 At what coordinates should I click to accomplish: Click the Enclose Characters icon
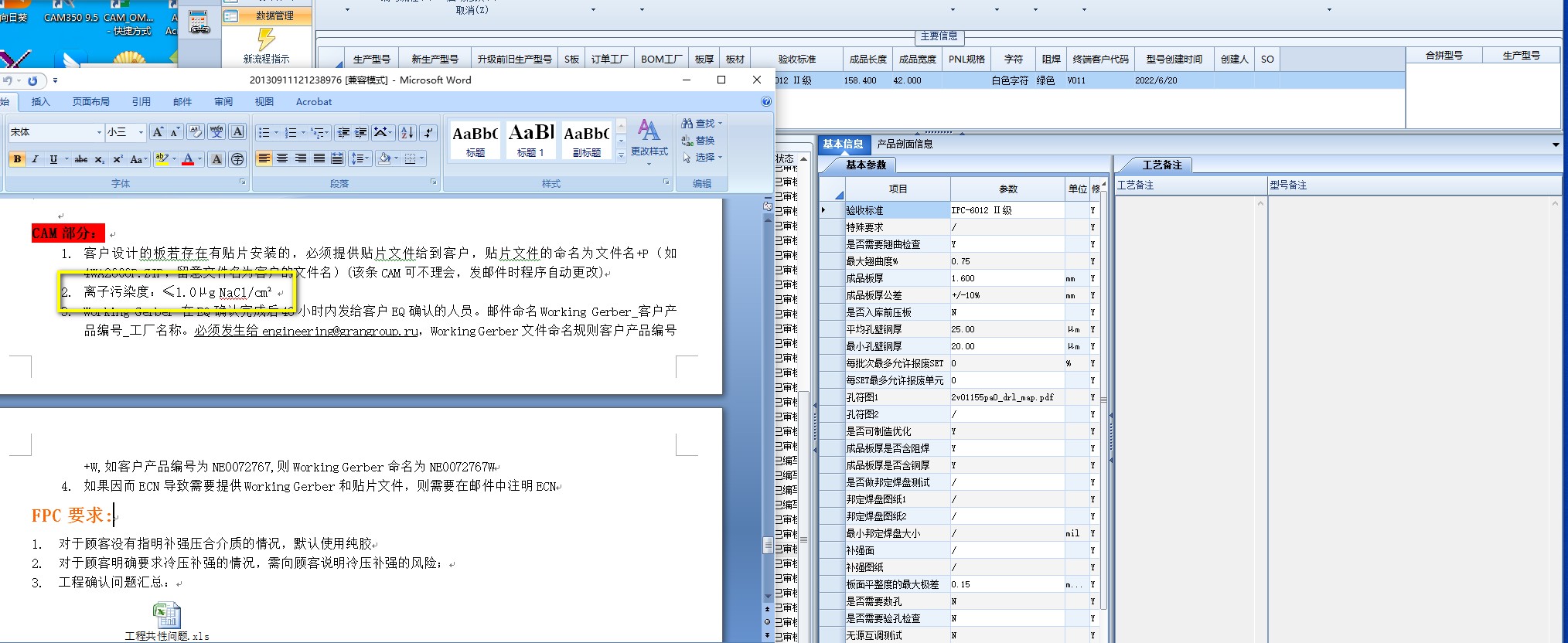237,159
